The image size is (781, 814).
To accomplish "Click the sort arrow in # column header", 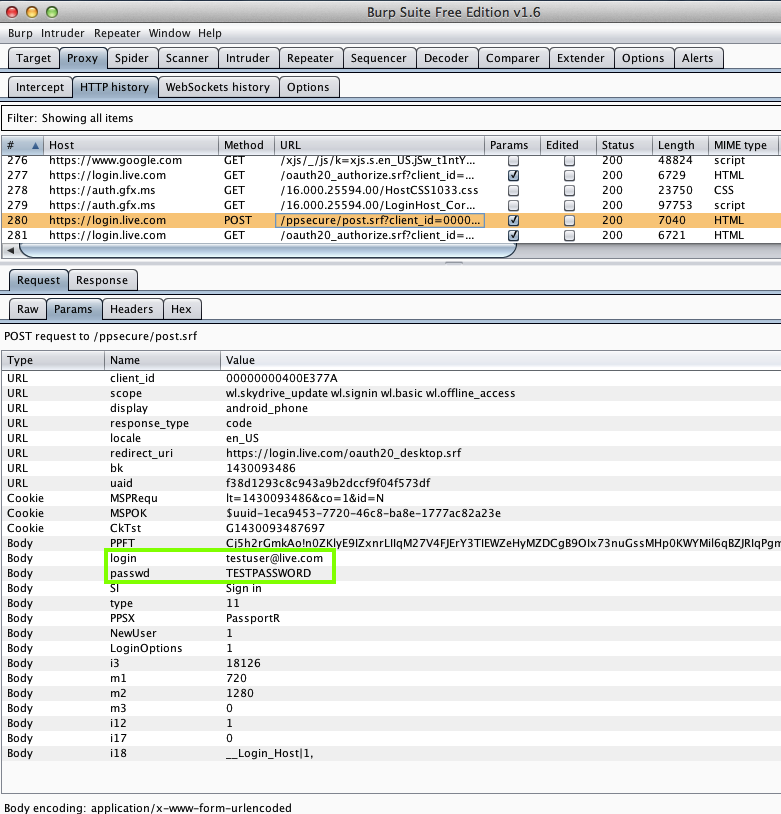I will [x=35, y=146].
